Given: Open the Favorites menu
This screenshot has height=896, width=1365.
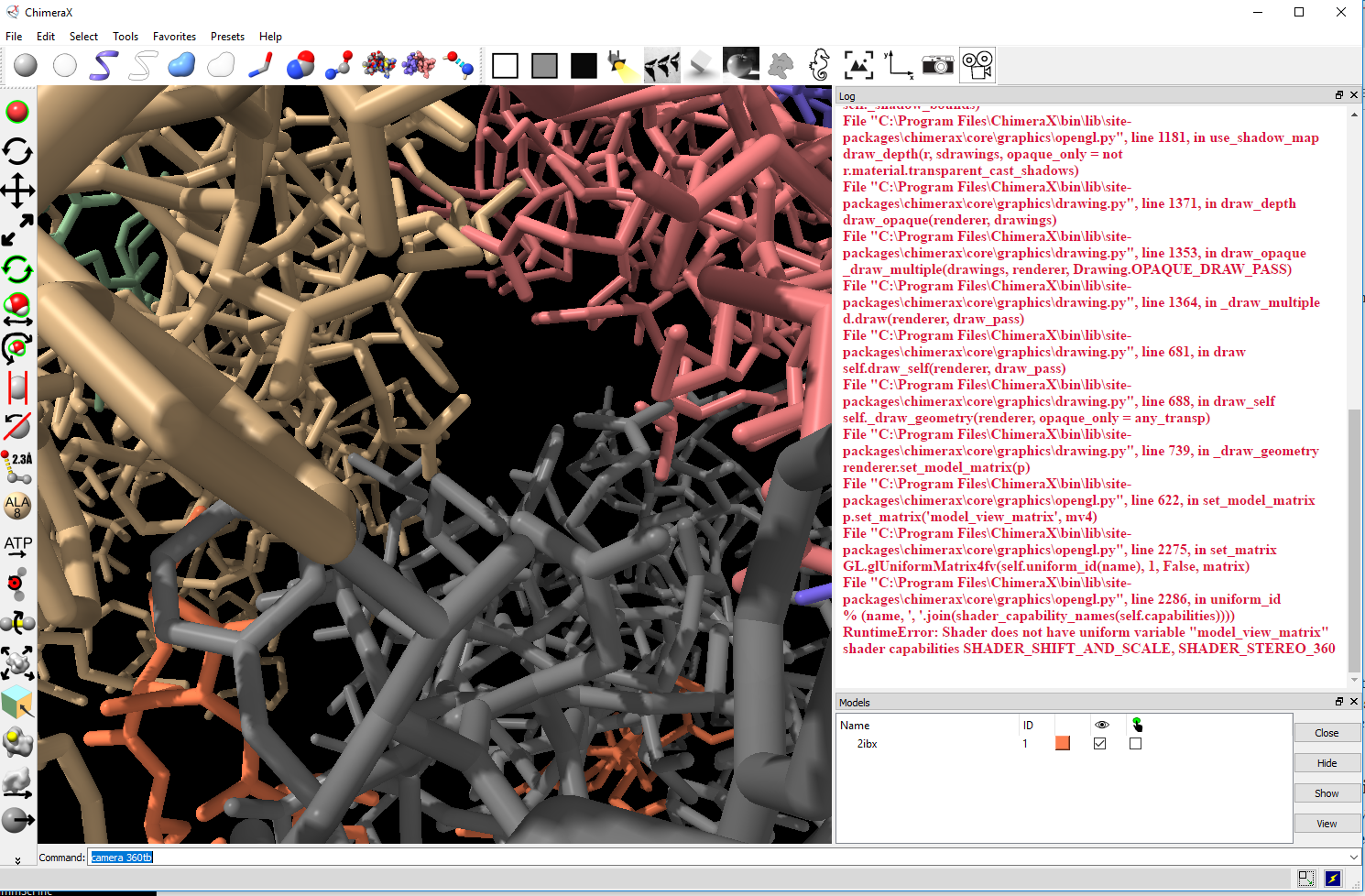Looking at the screenshot, I should 174,37.
